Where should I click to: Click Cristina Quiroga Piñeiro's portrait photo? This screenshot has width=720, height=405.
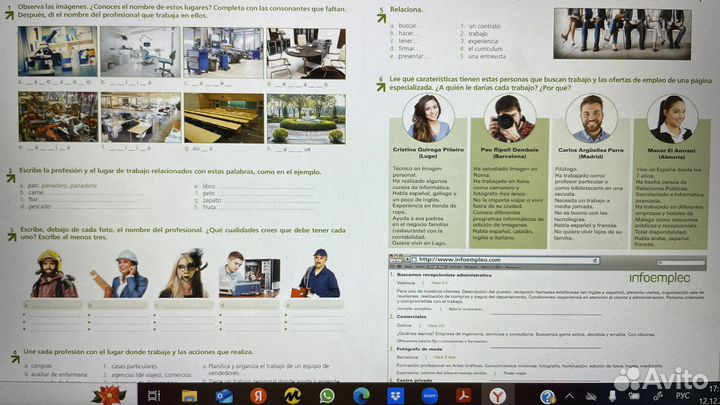pos(427,120)
